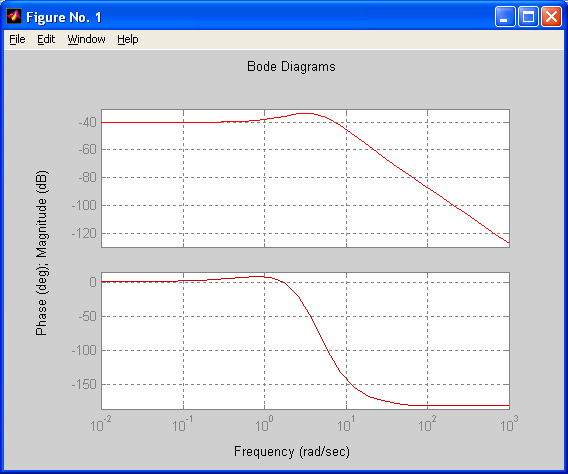Click the -100 magnitude axis tick label
Image resolution: width=568 pixels, height=474 pixels.
coord(84,205)
